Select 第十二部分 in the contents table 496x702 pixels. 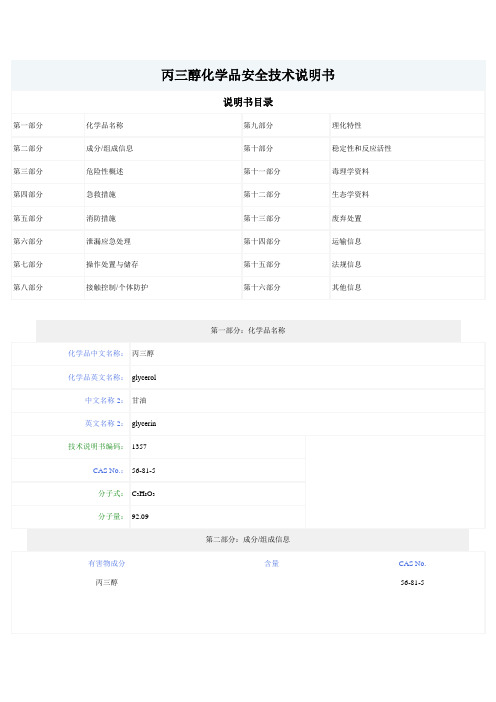(262, 194)
